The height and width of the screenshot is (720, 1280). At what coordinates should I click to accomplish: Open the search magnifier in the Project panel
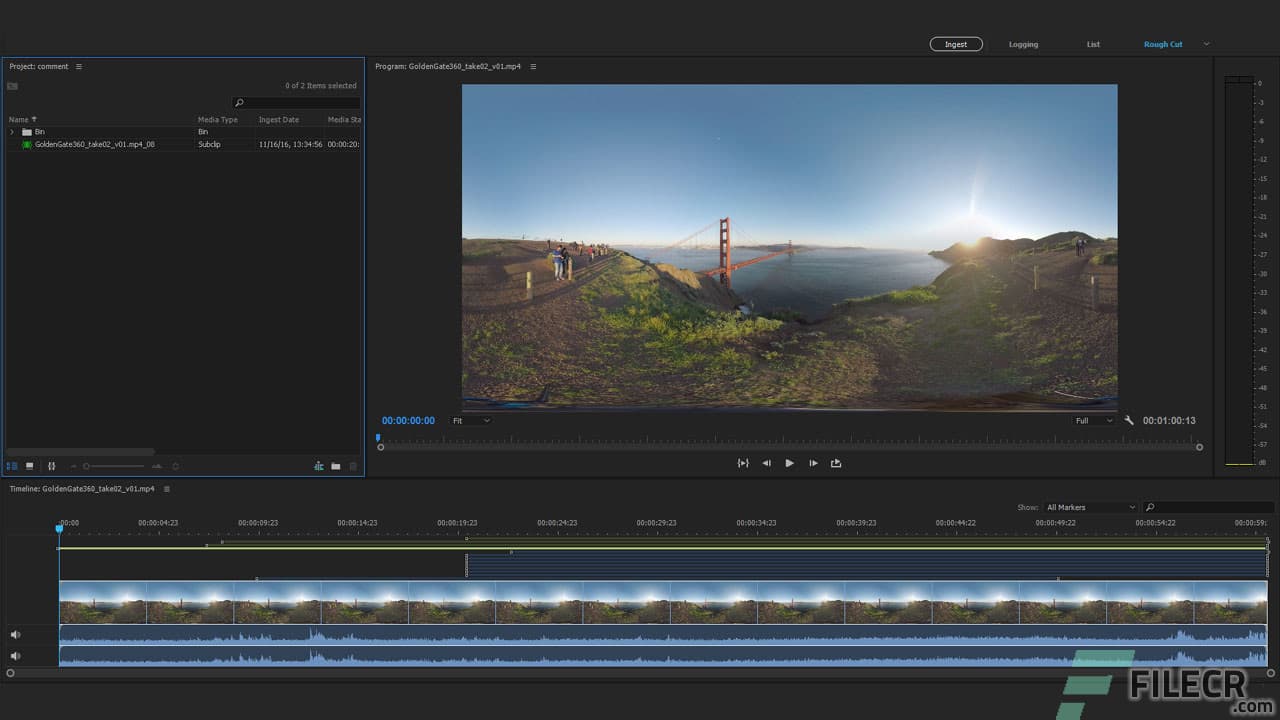[x=239, y=103]
